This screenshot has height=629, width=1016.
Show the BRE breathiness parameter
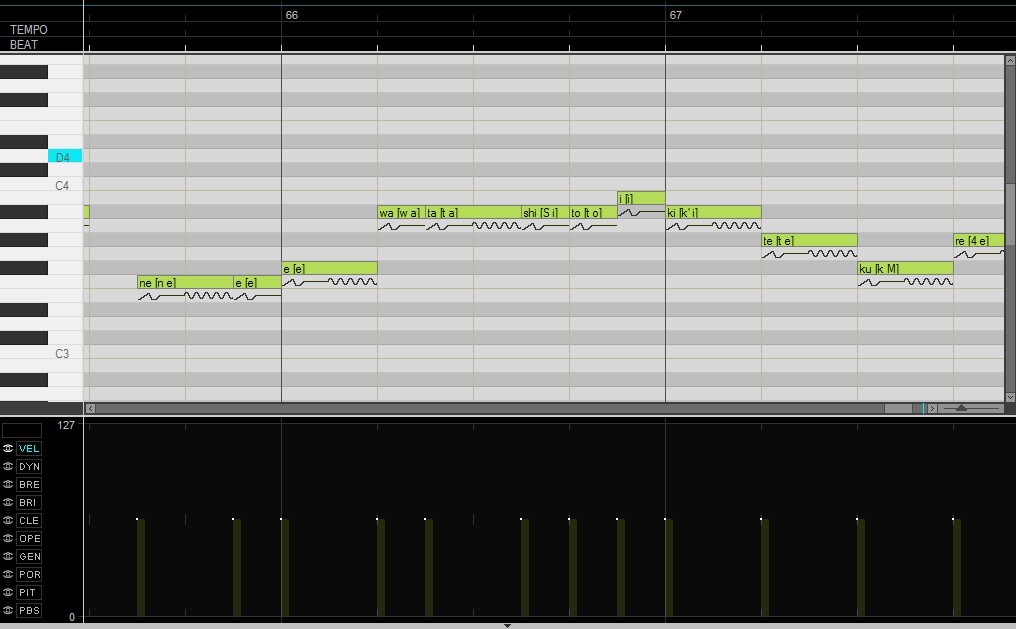coord(29,485)
